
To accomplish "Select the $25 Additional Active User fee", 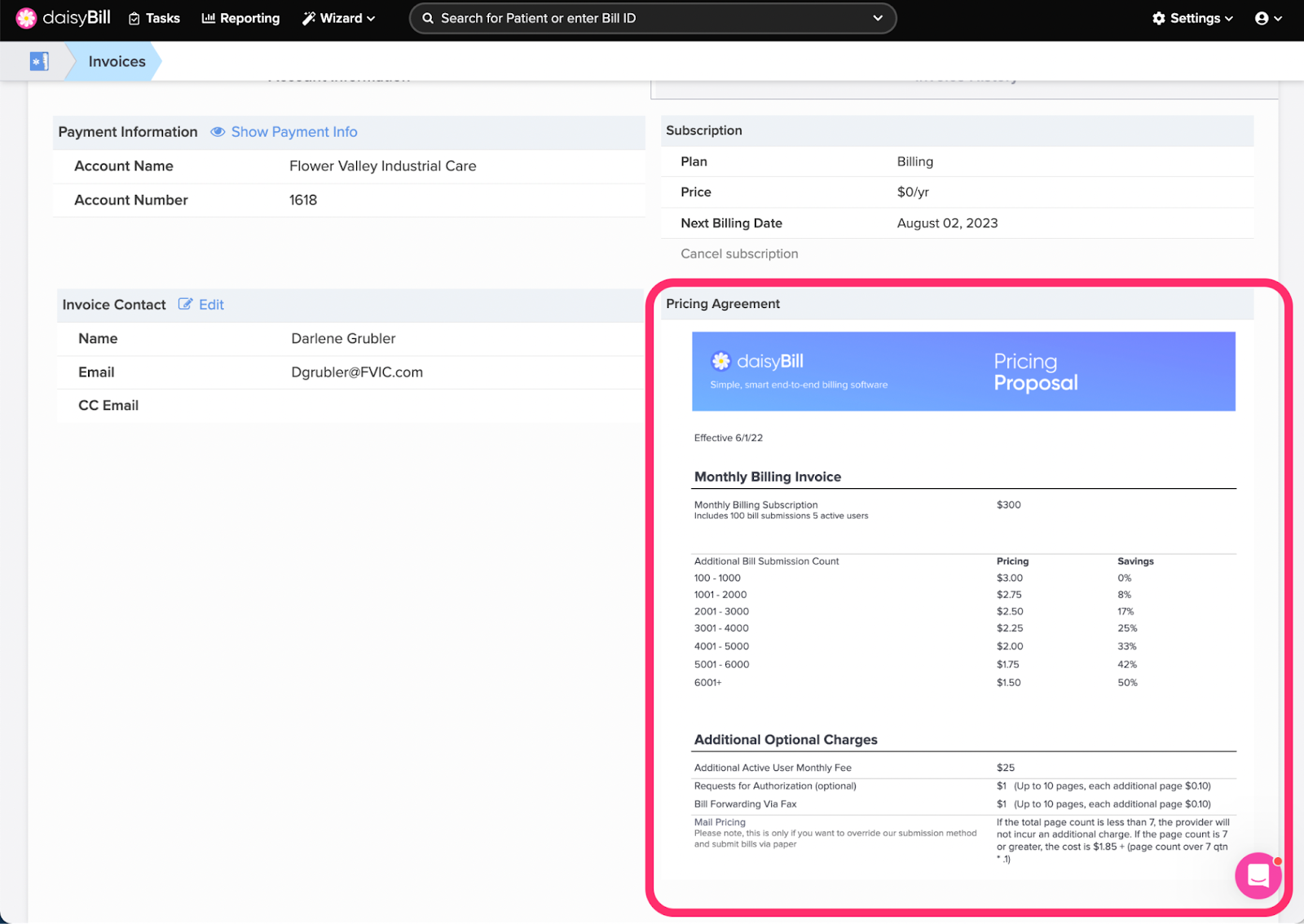I will click(1005, 768).
